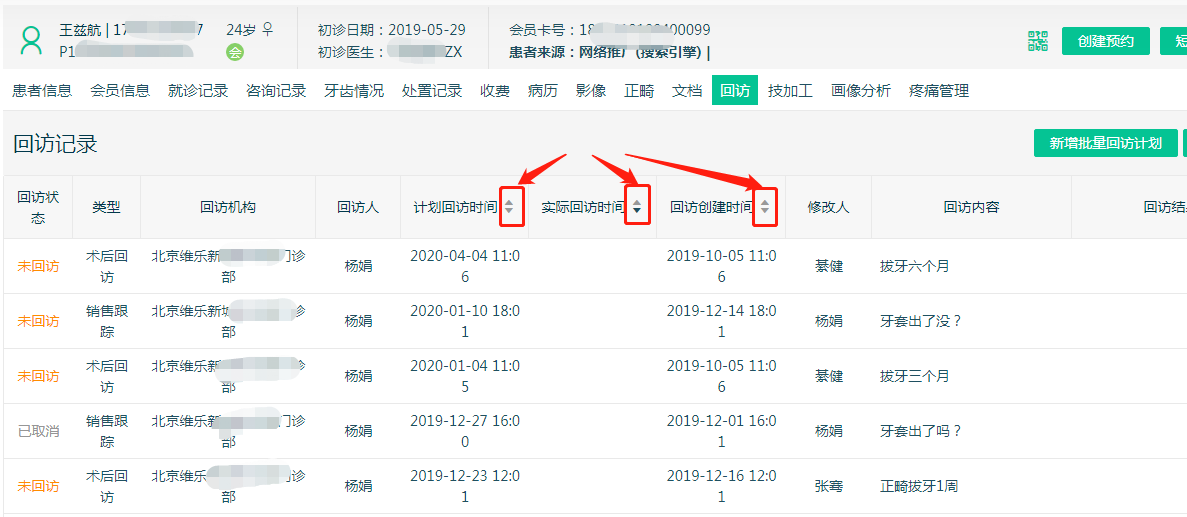Select the 牙齿情况 tab

pos(354,91)
